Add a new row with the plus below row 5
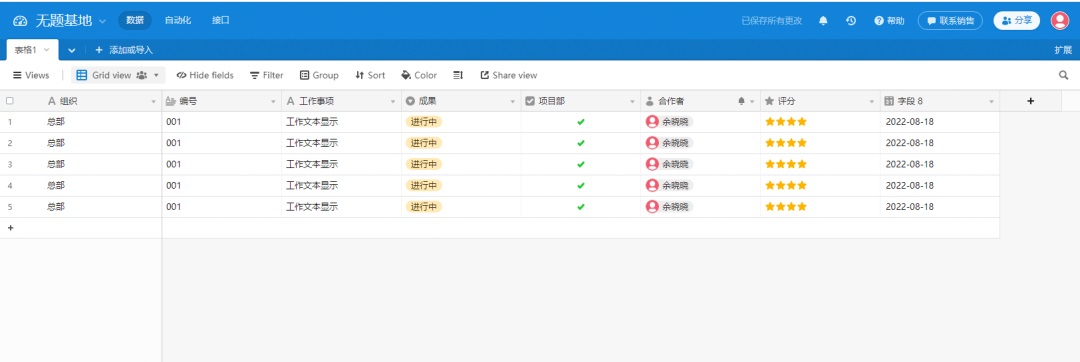Screen dimensions: 1080x362 click(x=10, y=227)
